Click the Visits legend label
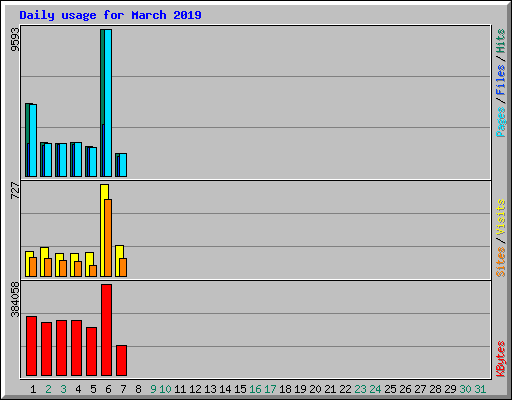512x400 pixels. pyautogui.click(x=500, y=217)
